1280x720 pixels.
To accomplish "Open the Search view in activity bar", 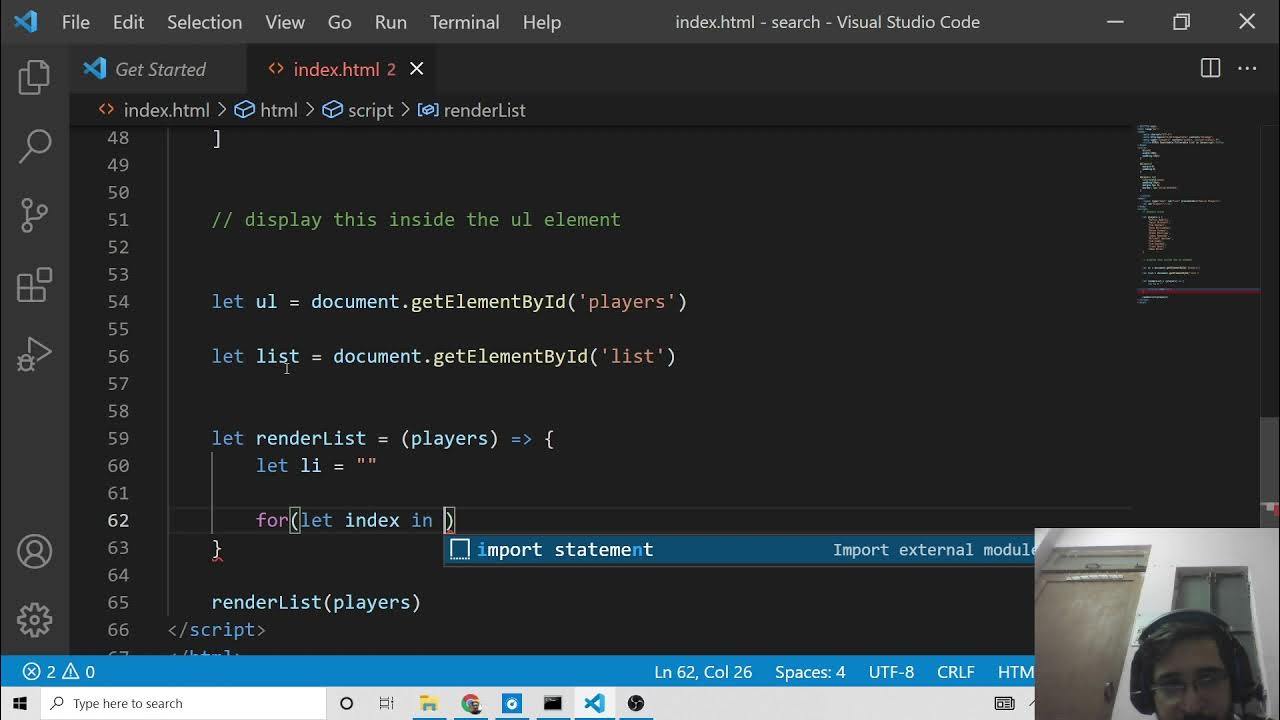I will point(34,146).
